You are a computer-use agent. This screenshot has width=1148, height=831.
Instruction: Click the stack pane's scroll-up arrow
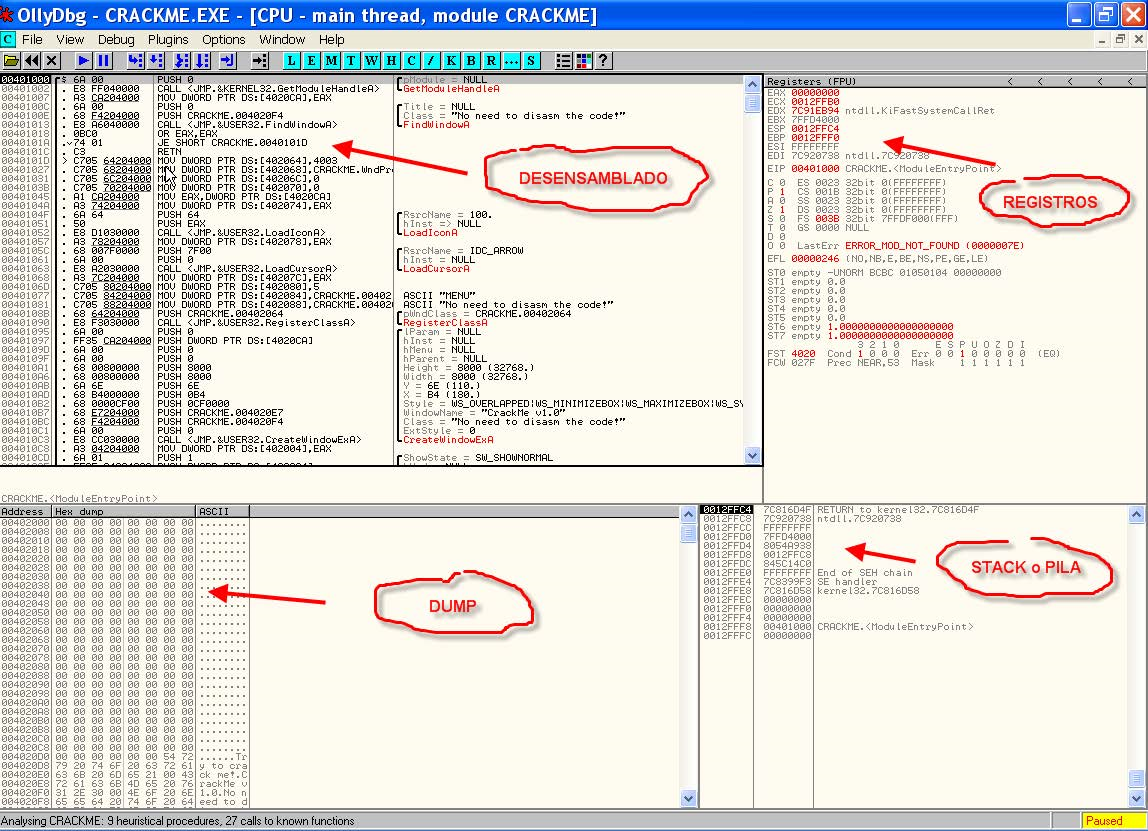(x=1136, y=514)
